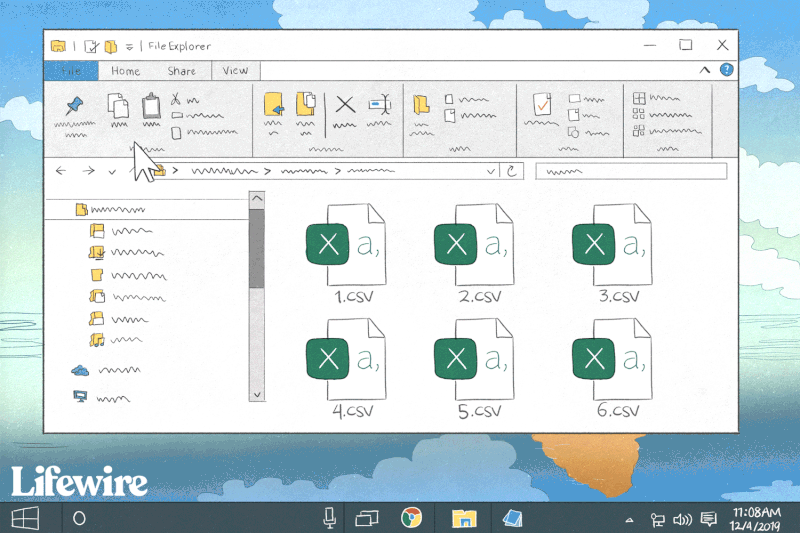800x533 pixels.
Task: Click the blue Help question mark icon
Action: point(727,70)
